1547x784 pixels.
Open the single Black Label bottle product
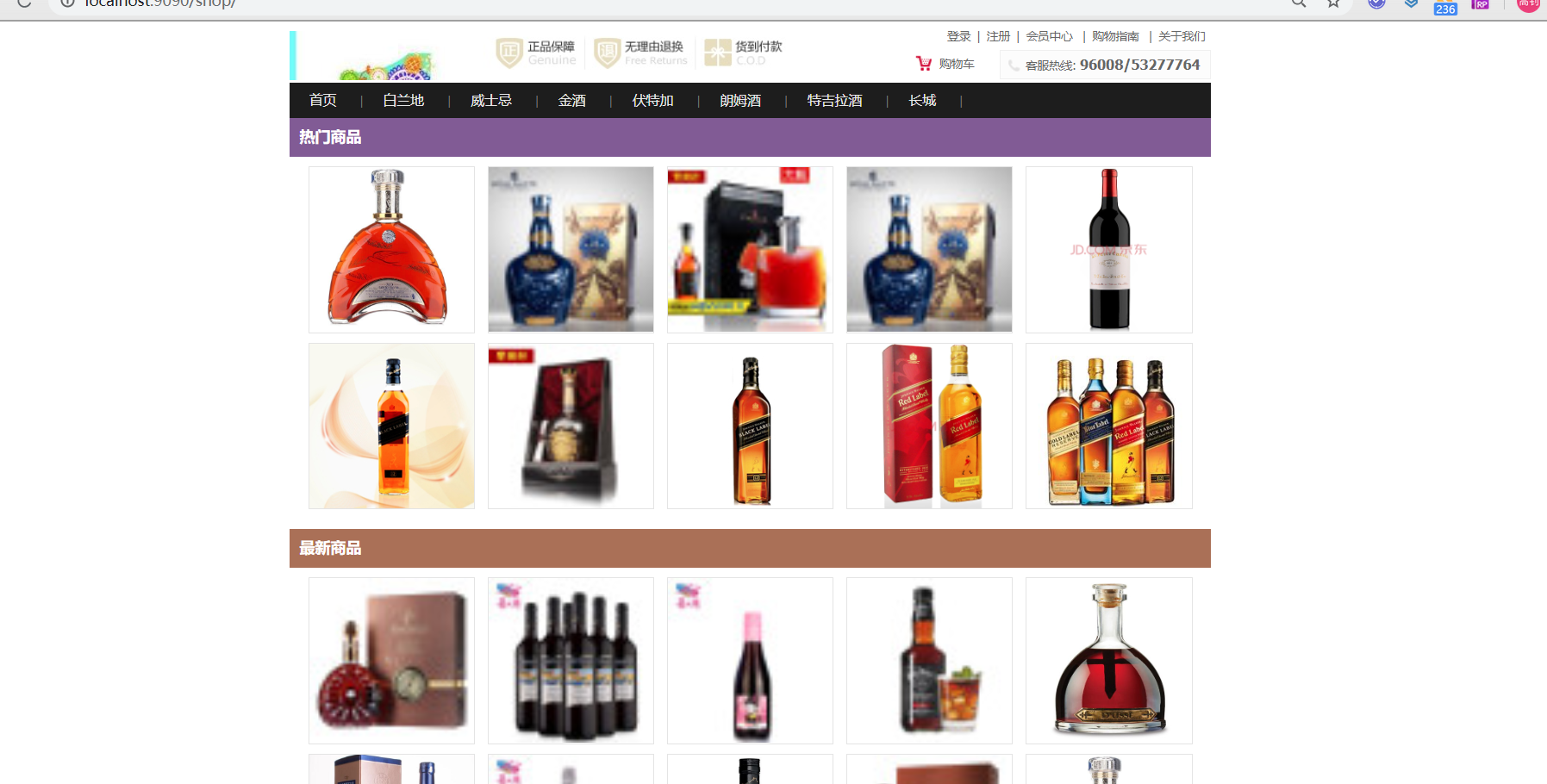pyautogui.click(x=750, y=426)
